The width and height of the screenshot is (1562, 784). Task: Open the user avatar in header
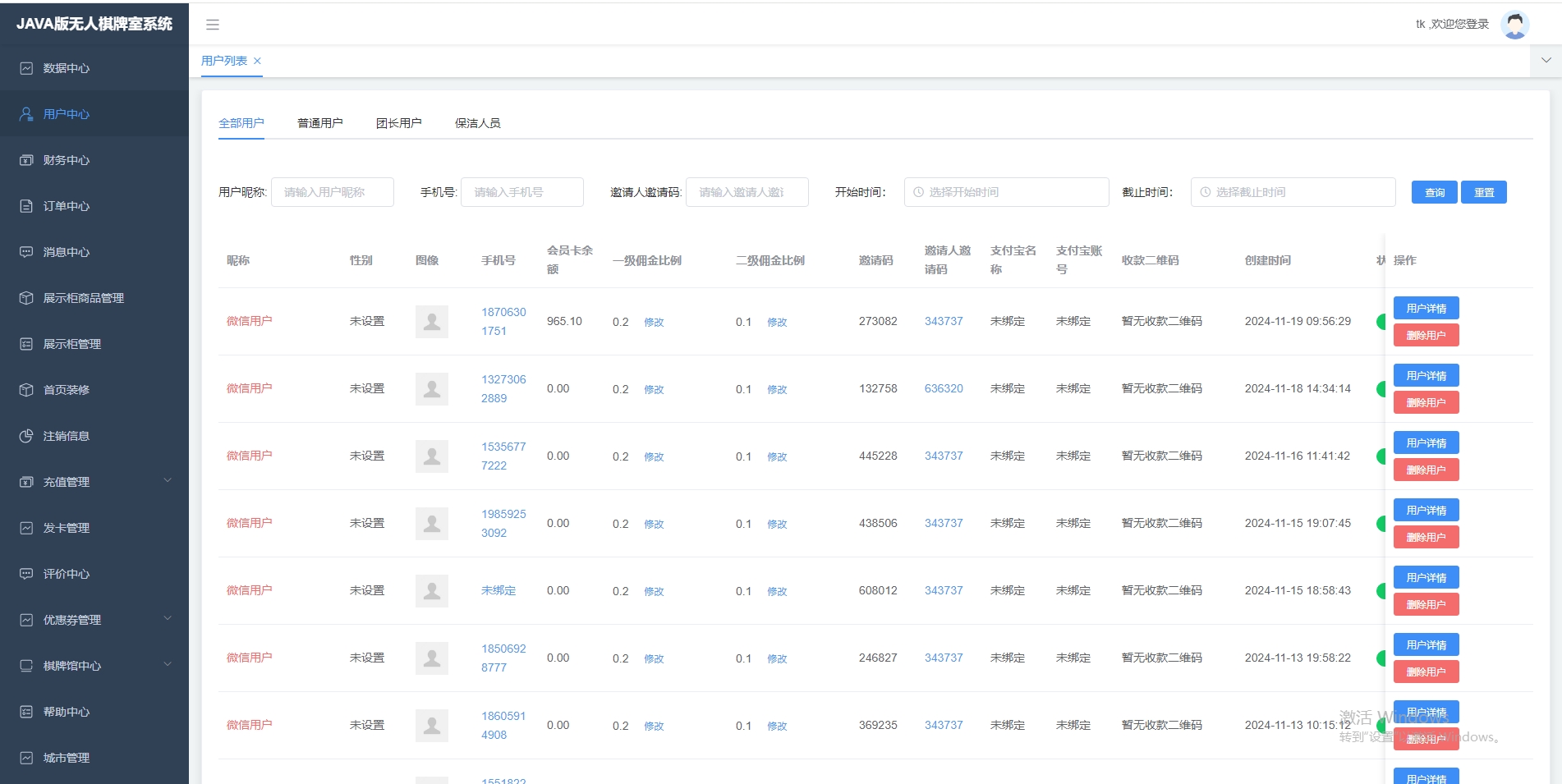point(1514,25)
